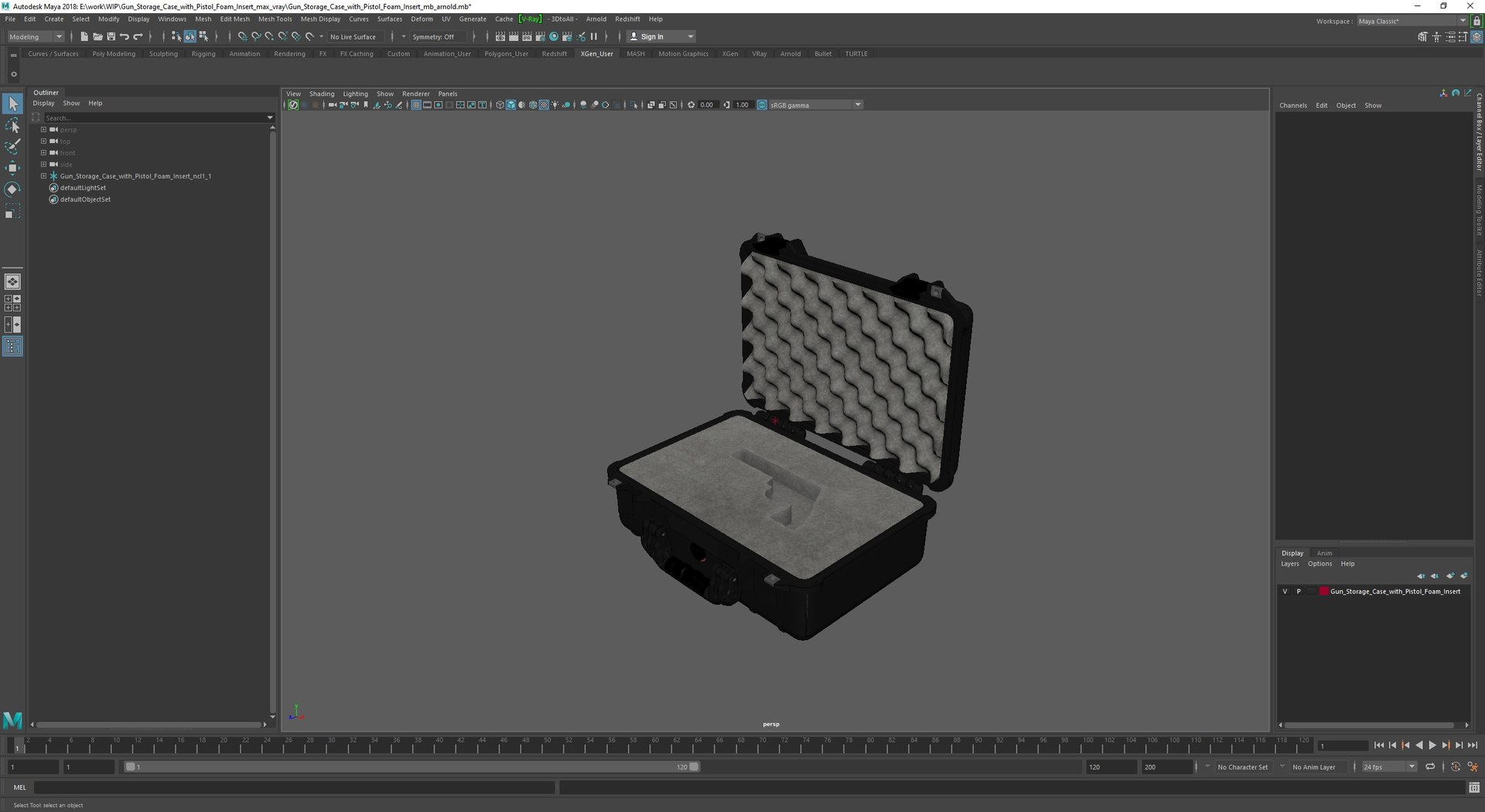The height and width of the screenshot is (812, 1485).
Task: Switch to the Rigging shelf tab
Action: (203, 54)
